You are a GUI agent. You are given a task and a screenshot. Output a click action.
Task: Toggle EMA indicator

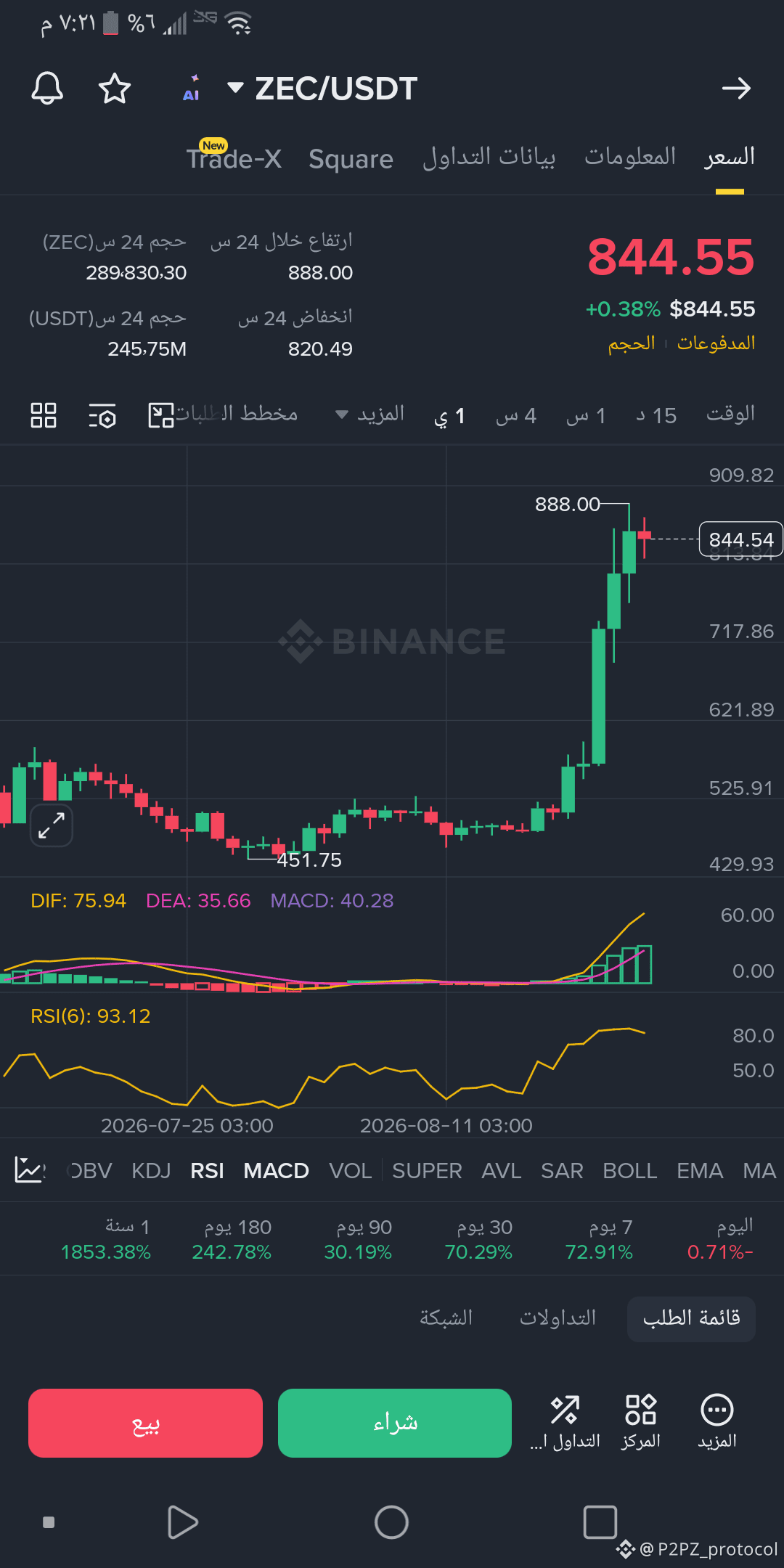pos(700,1171)
